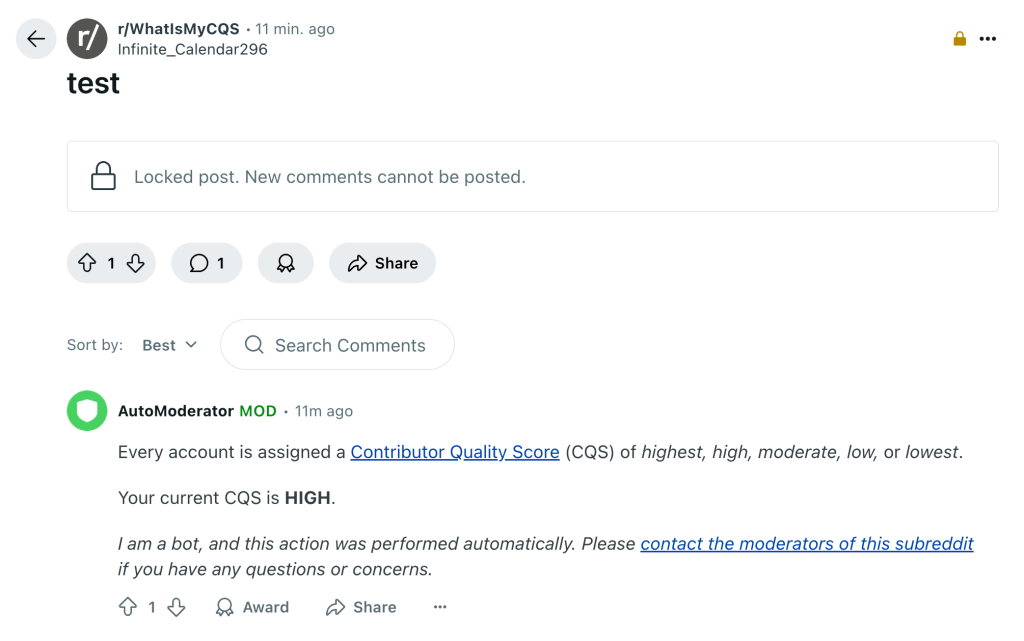Open the comment's three-dot more options
1024x641 pixels.
[x=440, y=607]
